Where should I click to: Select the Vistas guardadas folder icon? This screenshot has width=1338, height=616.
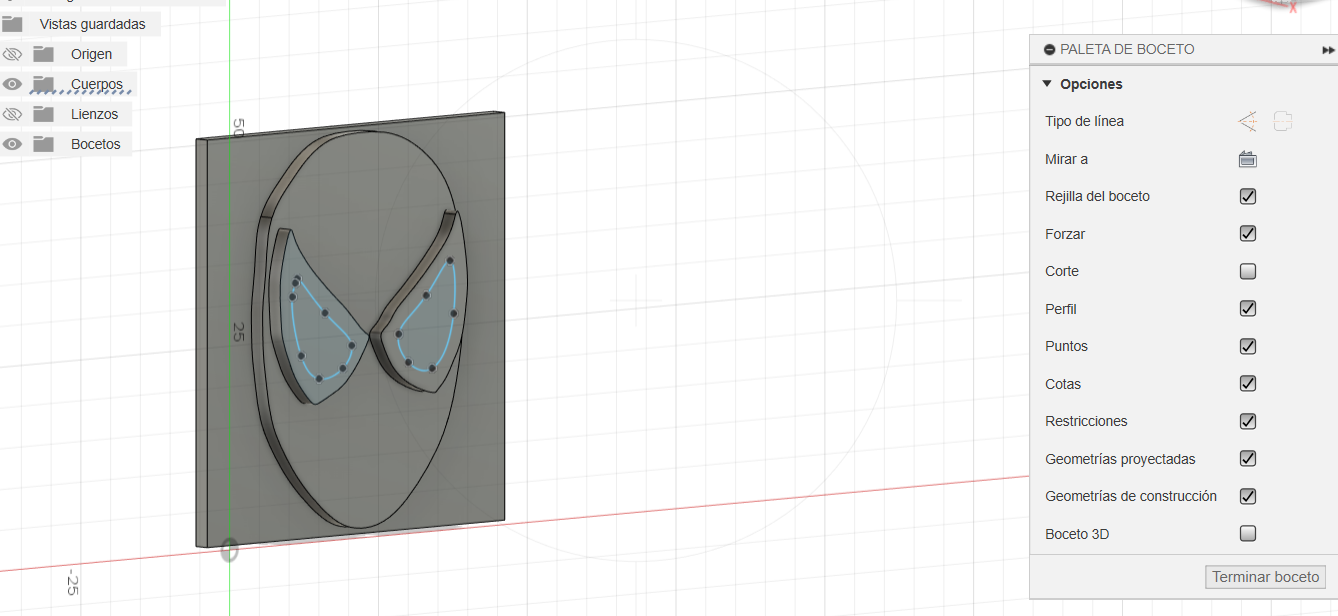pos(12,23)
